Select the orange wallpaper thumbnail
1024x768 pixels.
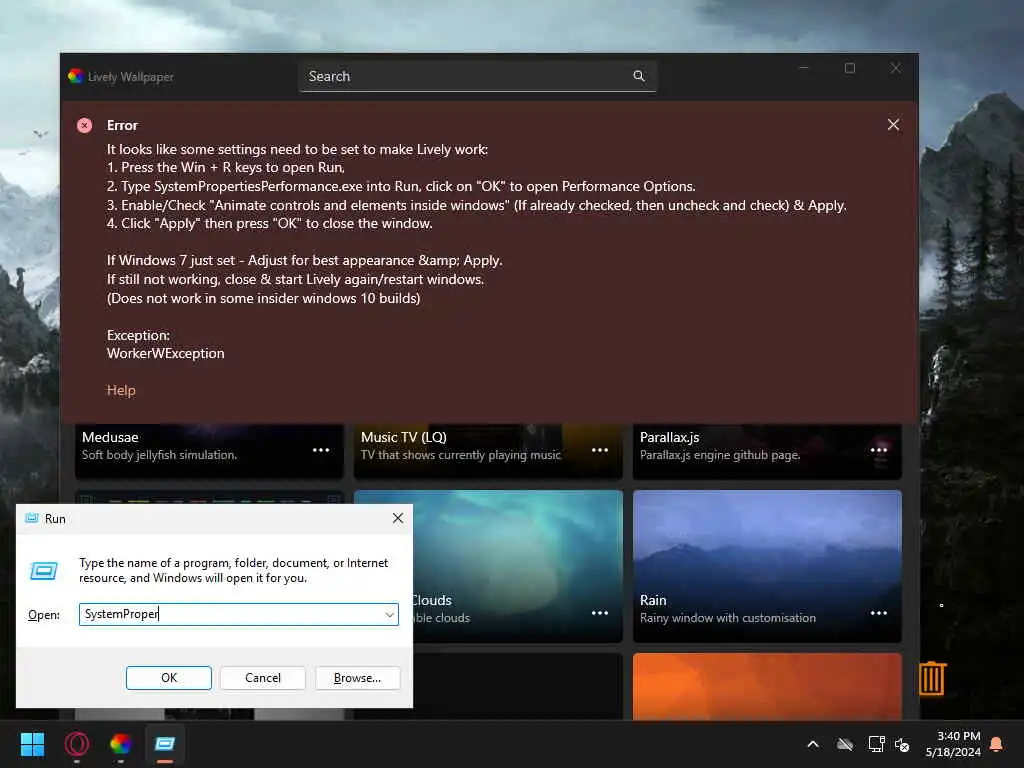click(x=767, y=686)
